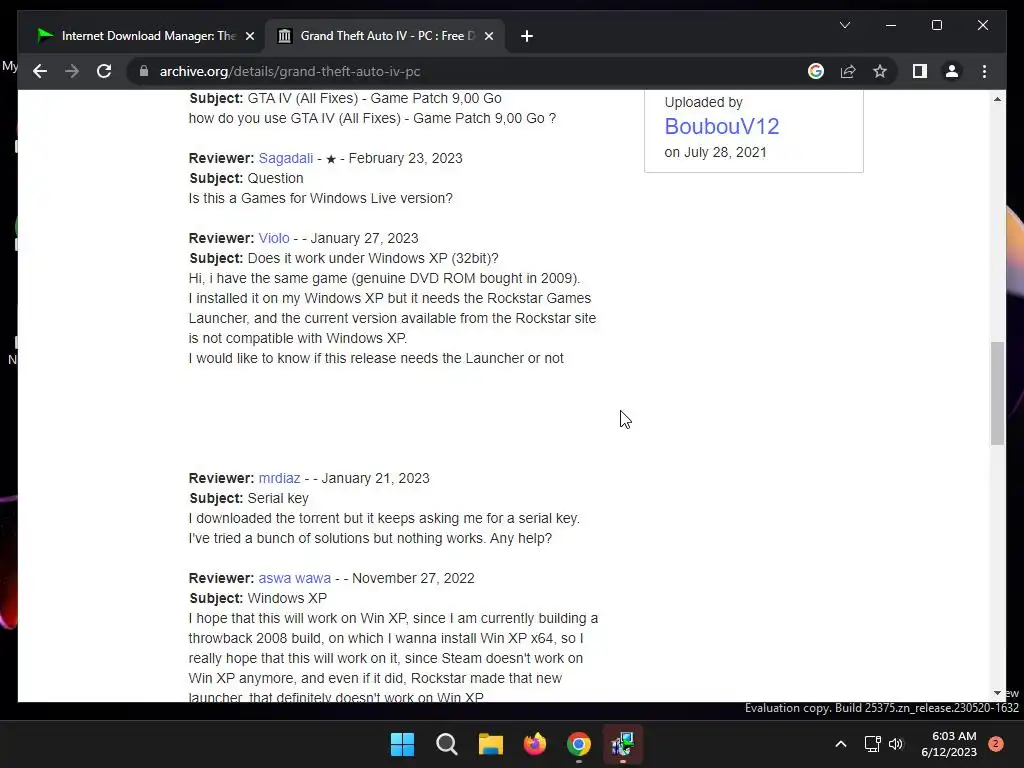1024x768 pixels.
Task: Open reviewer mrdiaz's profile
Action: (279, 478)
